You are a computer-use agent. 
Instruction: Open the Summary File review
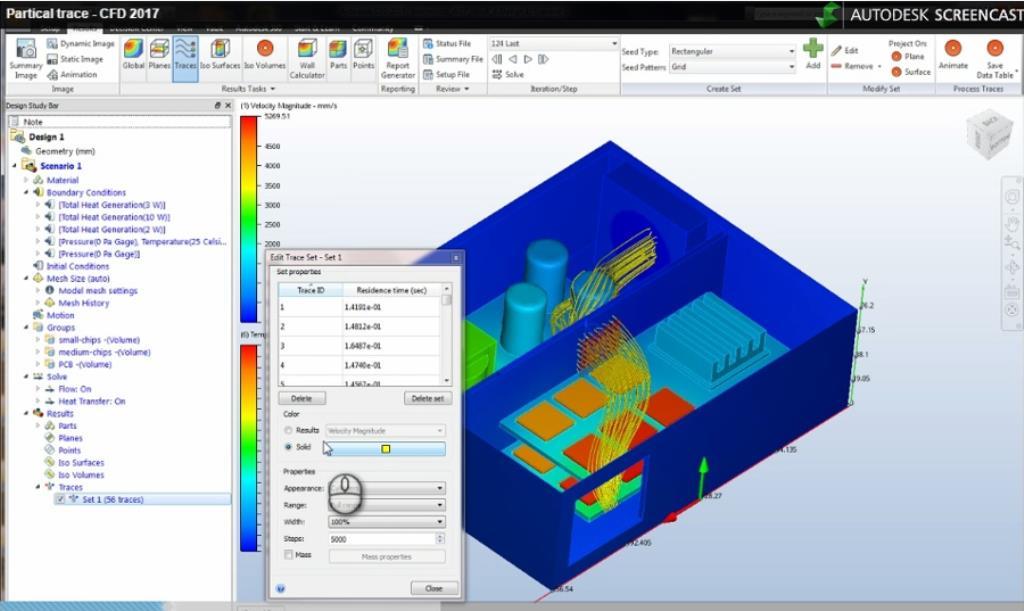[453, 59]
